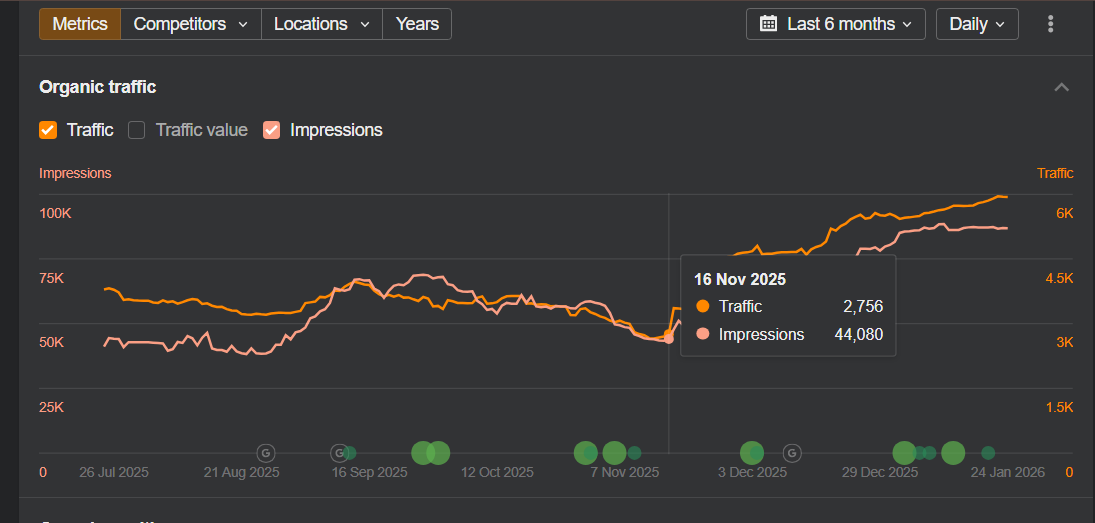This screenshot has width=1095, height=523.
Task: Select the Metrics tab
Action: [x=80, y=24]
